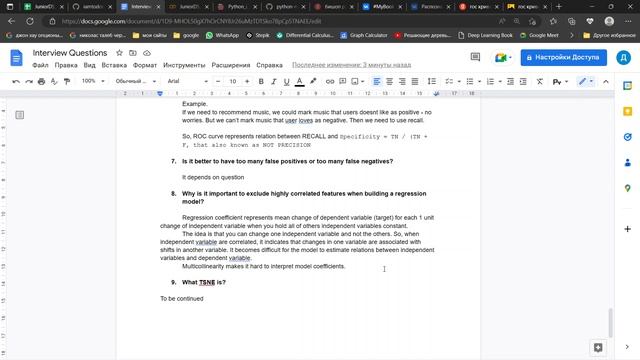Screen dimensions: 640x360
Task: Select the Paint format tool
Action: click(67, 82)
